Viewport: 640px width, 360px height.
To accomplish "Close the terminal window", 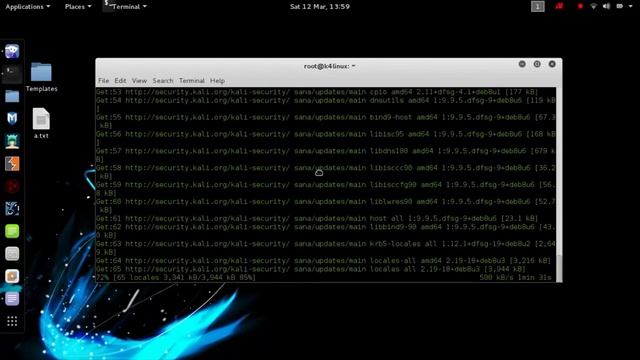I will (552, 64).
